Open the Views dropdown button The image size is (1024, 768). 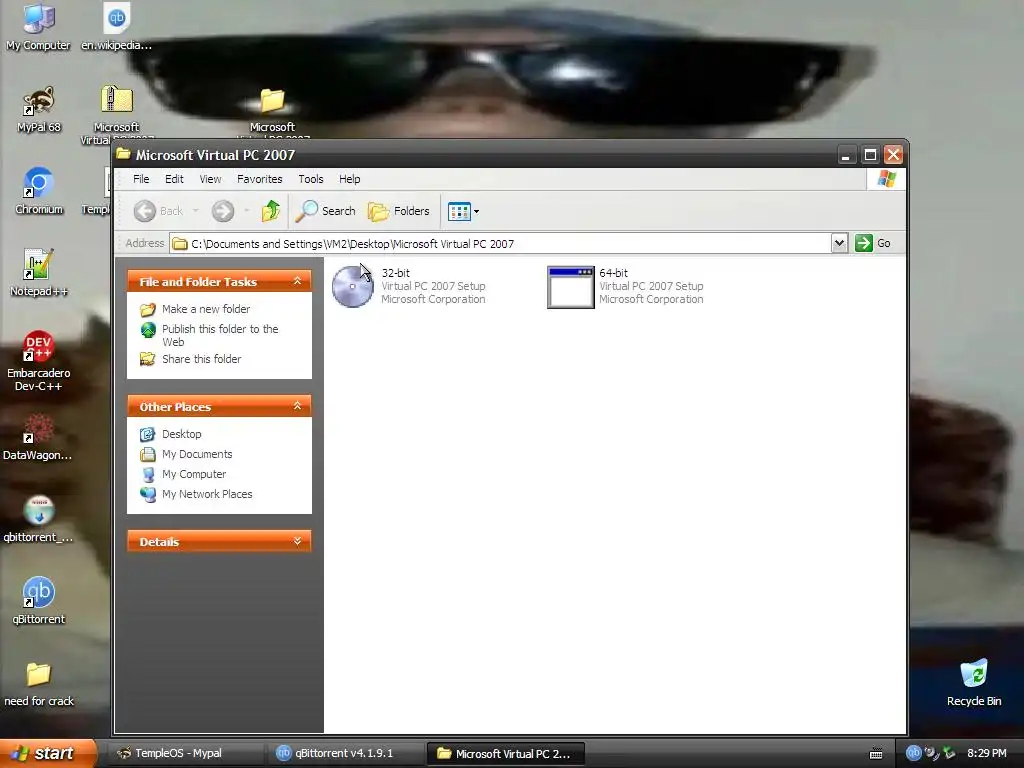[463, 211]
